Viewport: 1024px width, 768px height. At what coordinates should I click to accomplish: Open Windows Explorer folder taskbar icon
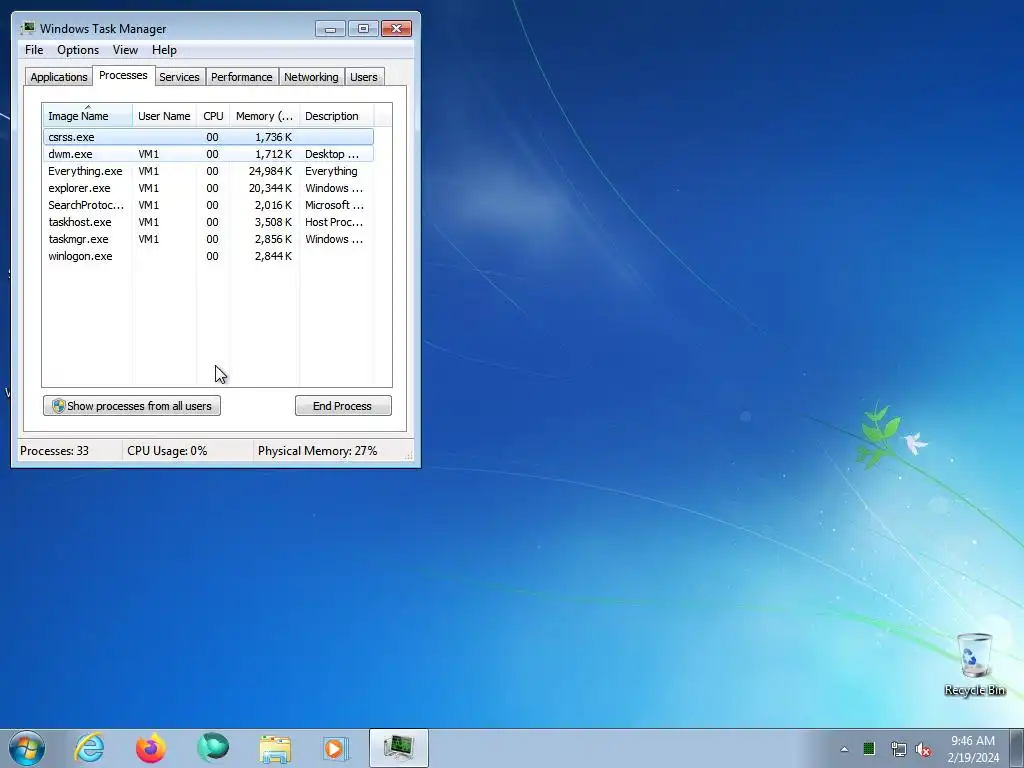click(275, 748)
